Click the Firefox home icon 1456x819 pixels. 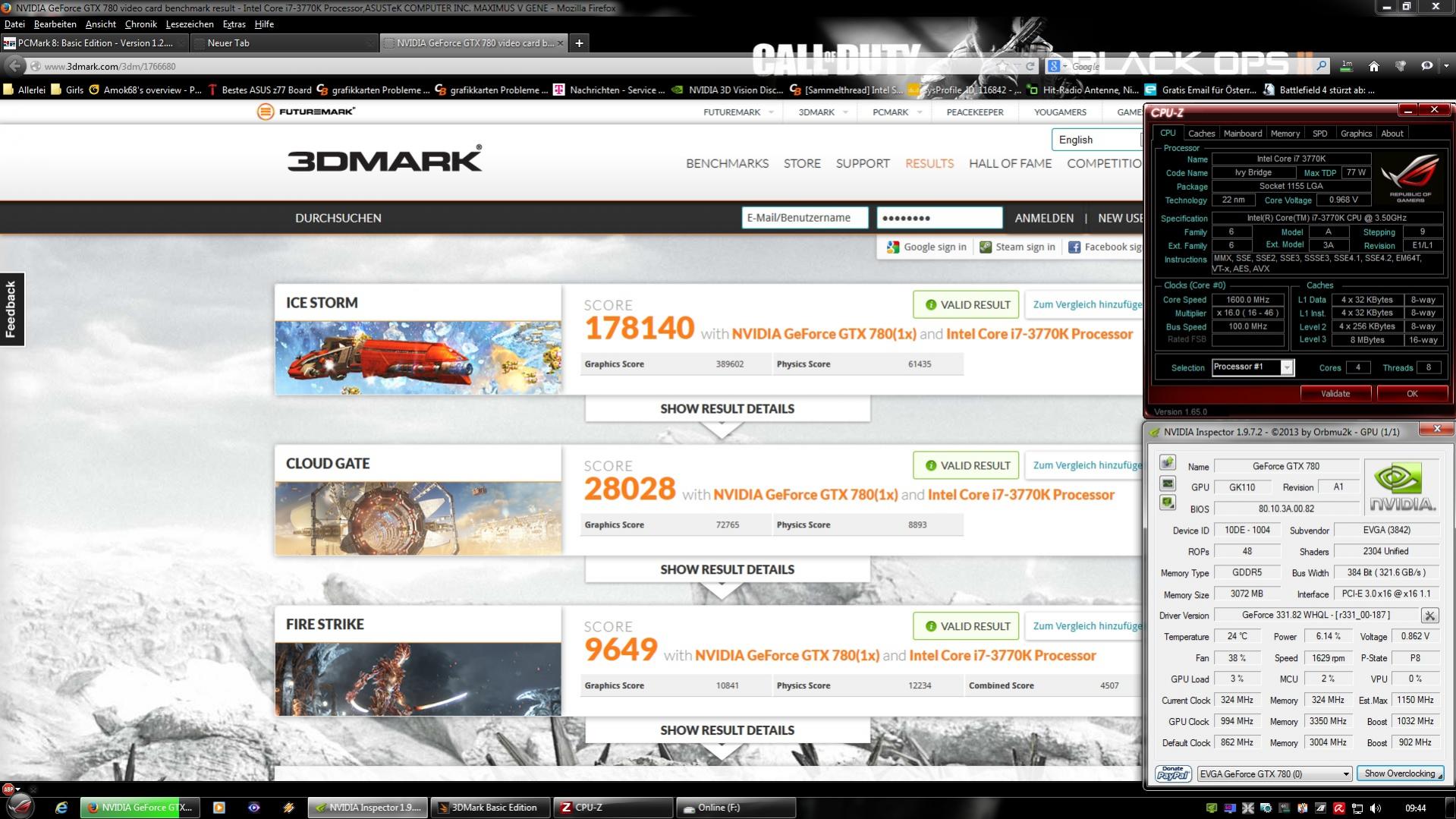coord(1373,66)
